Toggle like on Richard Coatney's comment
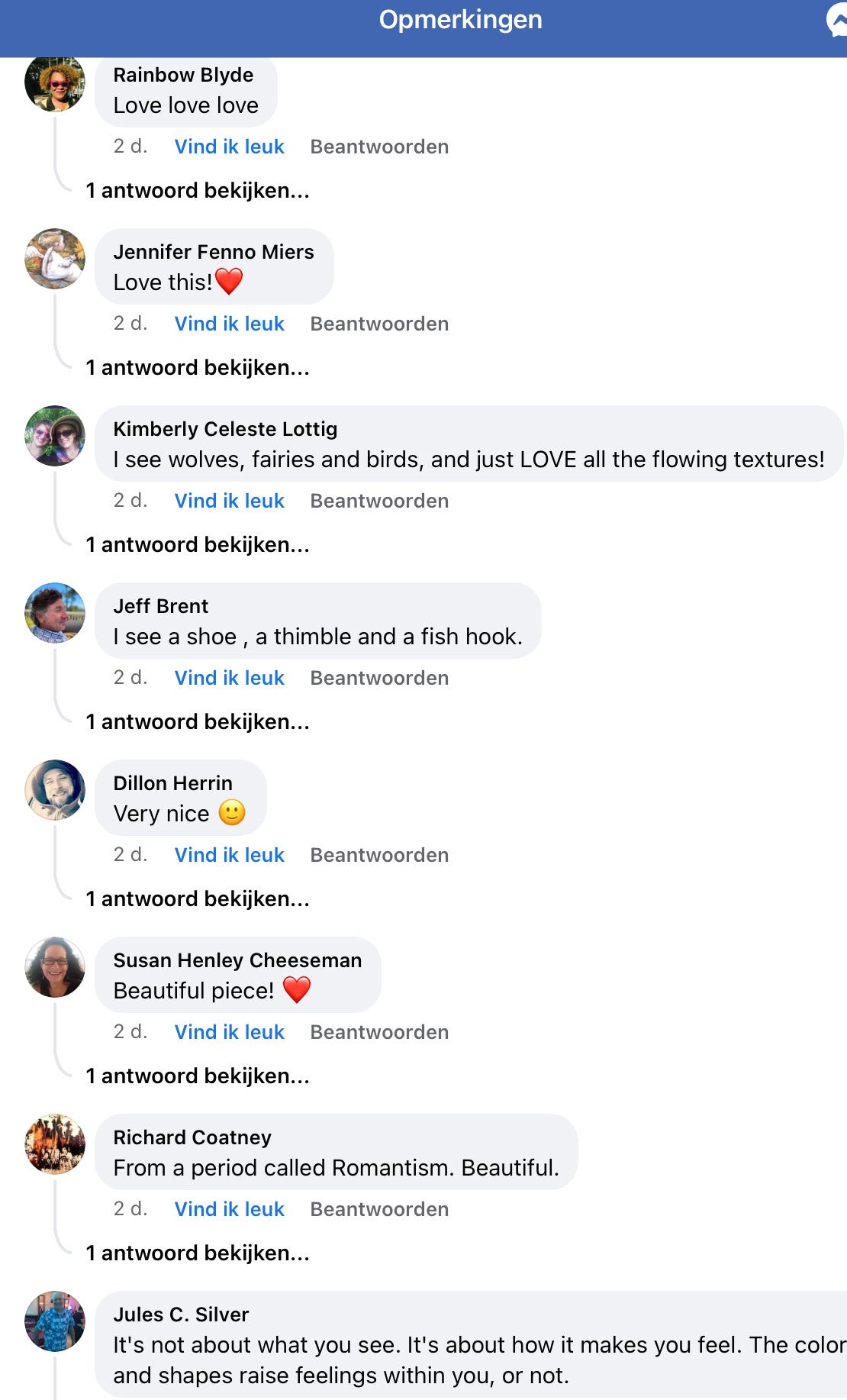The height and width of the screenshot is (1400, 847). (229, 1209)
